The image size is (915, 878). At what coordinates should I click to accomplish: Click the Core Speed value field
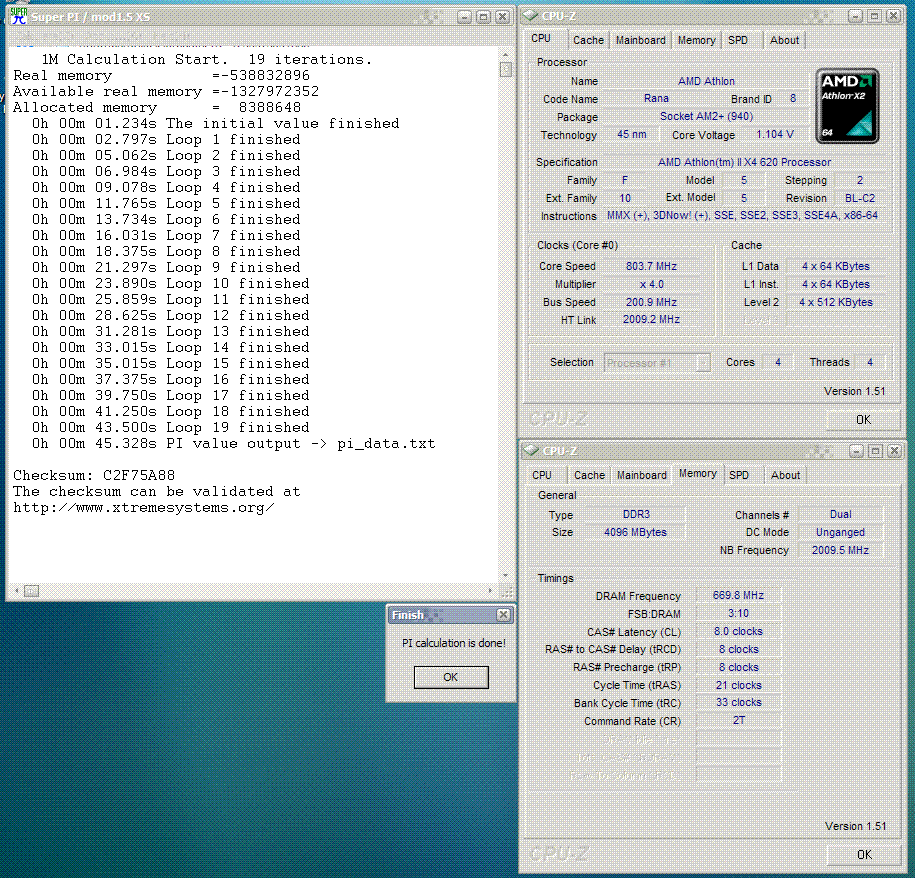(651, 266)
